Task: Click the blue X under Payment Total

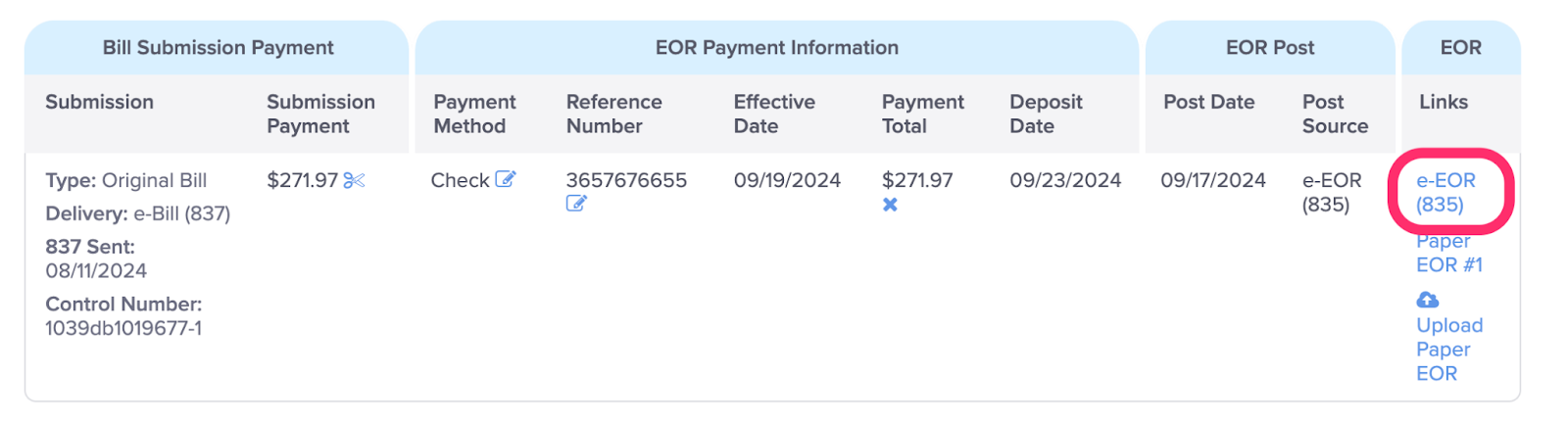Action: point(890,205)
